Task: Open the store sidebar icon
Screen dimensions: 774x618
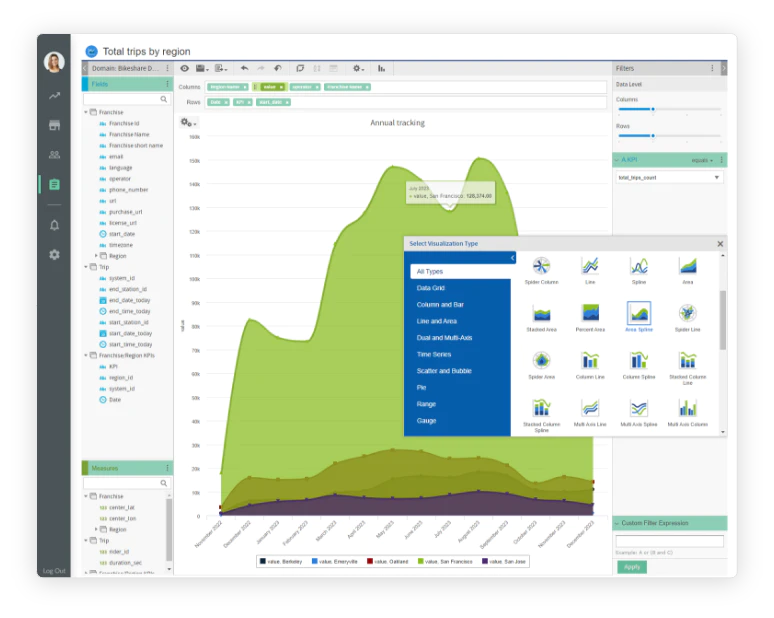Action: [x=54, y=125]
